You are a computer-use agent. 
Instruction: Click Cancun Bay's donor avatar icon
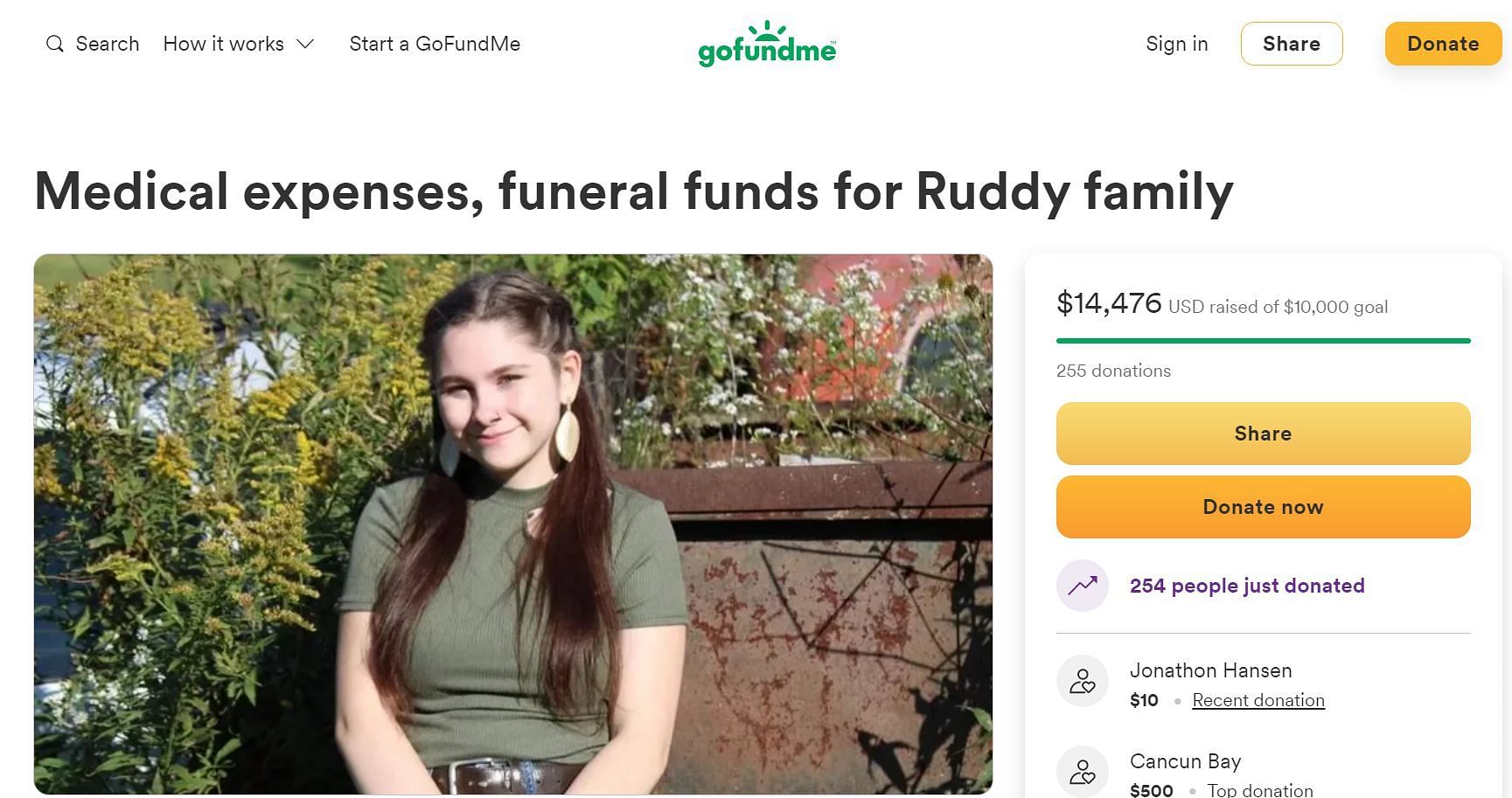1083,772
